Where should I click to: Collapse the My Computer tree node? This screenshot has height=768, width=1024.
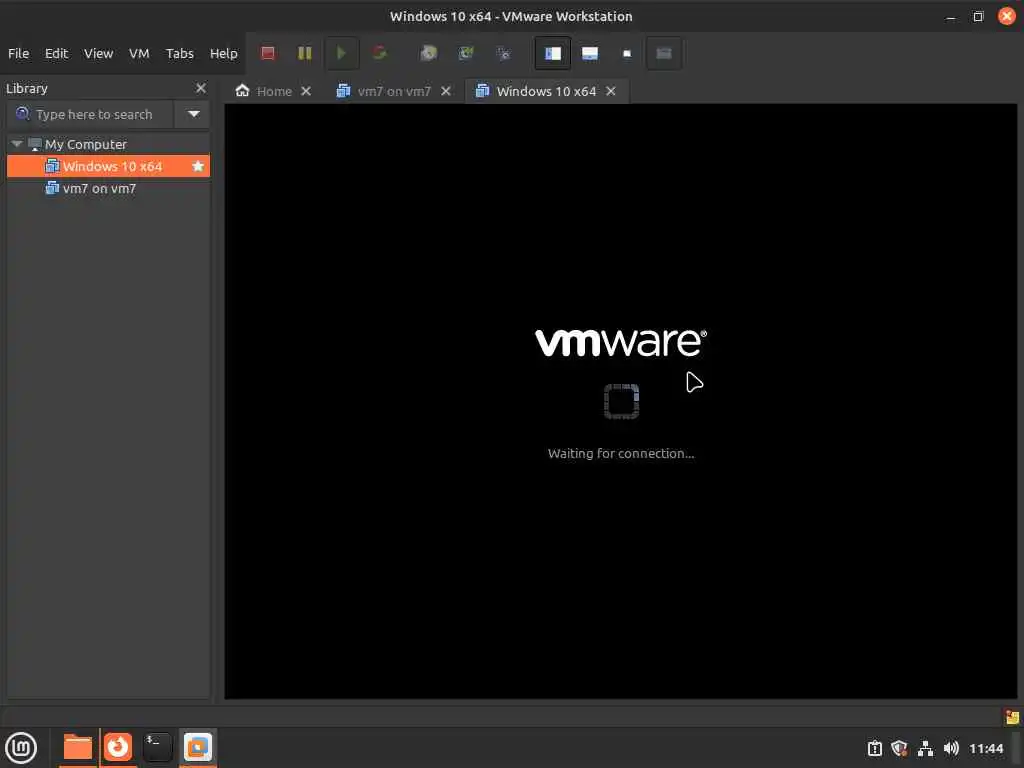pyautogui.click(x=17, y=144)
